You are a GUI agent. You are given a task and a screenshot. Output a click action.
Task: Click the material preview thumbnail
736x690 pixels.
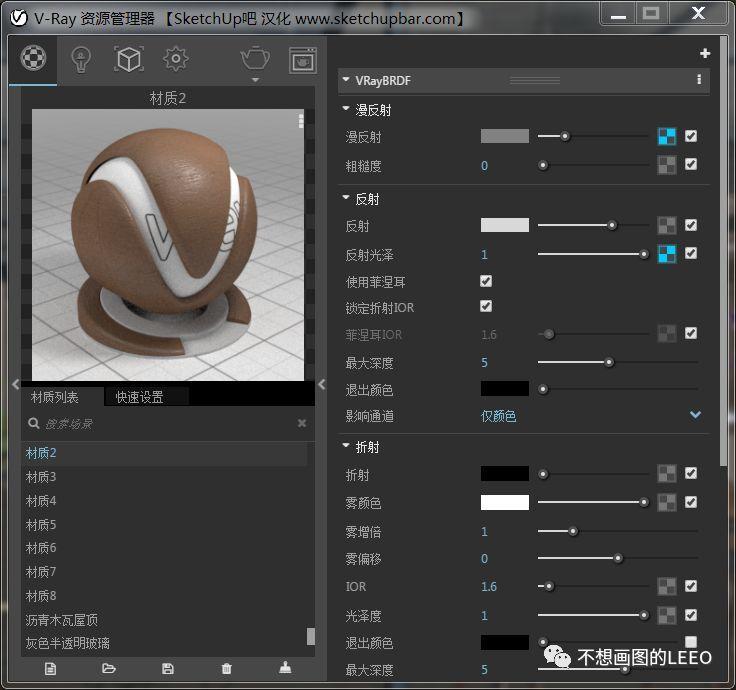click(168, 245)
